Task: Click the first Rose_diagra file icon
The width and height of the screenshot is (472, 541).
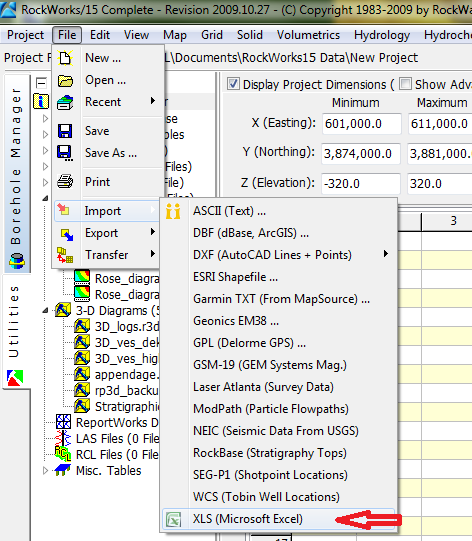Action: point(82,278)
